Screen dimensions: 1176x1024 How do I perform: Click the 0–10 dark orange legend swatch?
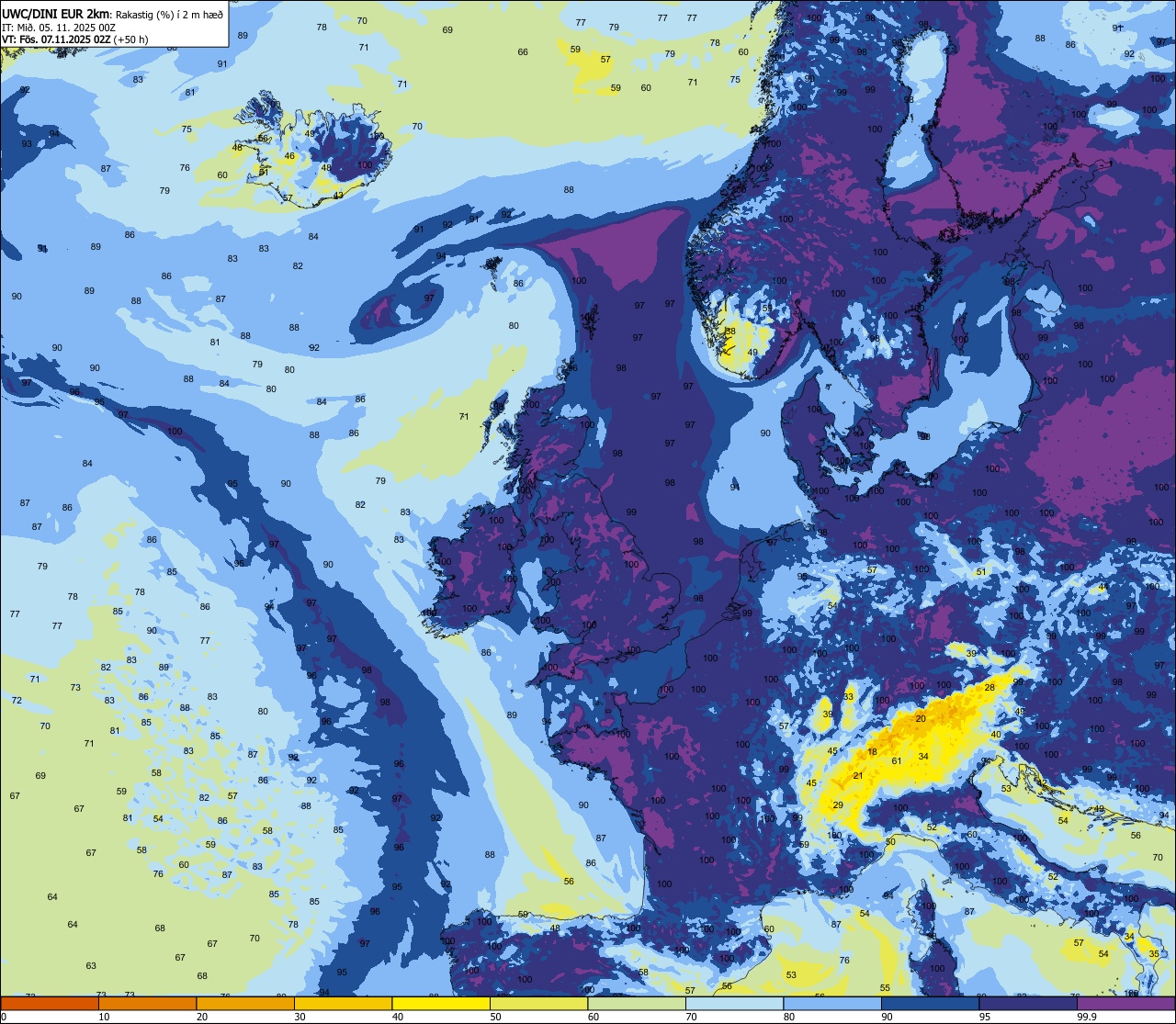(50, 1003)
